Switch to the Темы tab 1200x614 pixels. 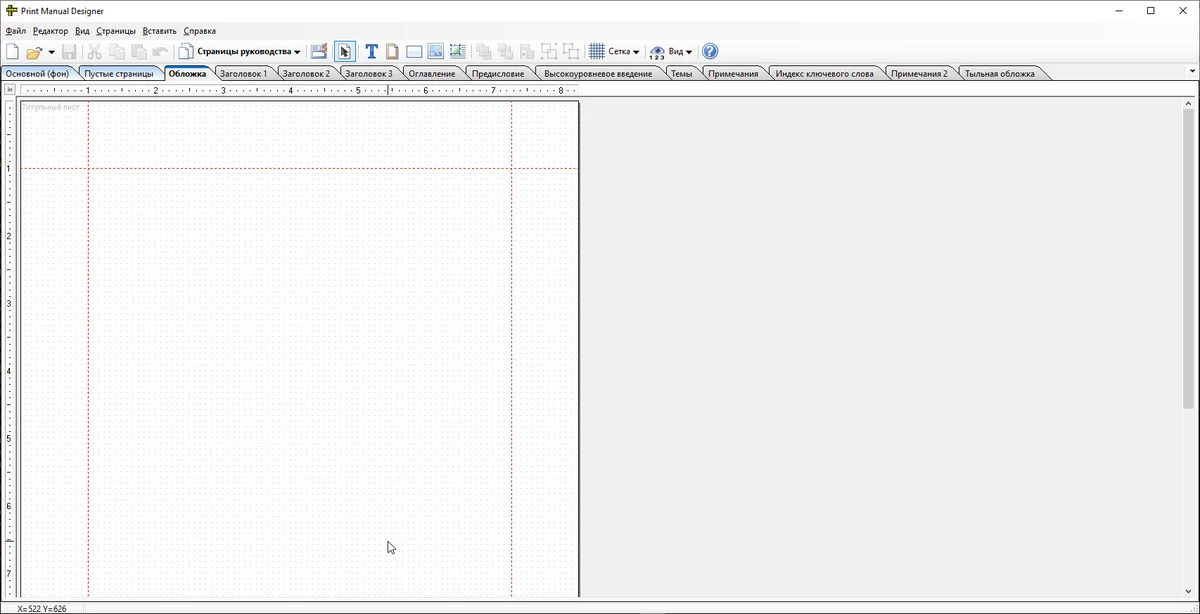click(x=681, y=73)
